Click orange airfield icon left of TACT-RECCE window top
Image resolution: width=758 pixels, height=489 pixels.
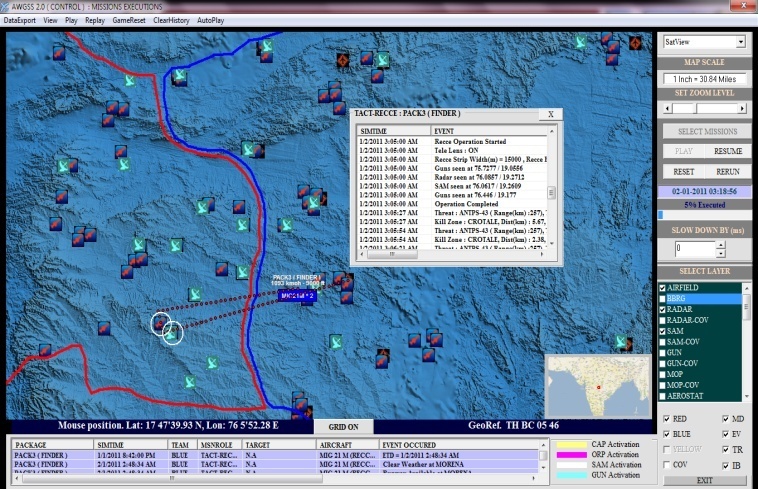click(x=343, y=60)
